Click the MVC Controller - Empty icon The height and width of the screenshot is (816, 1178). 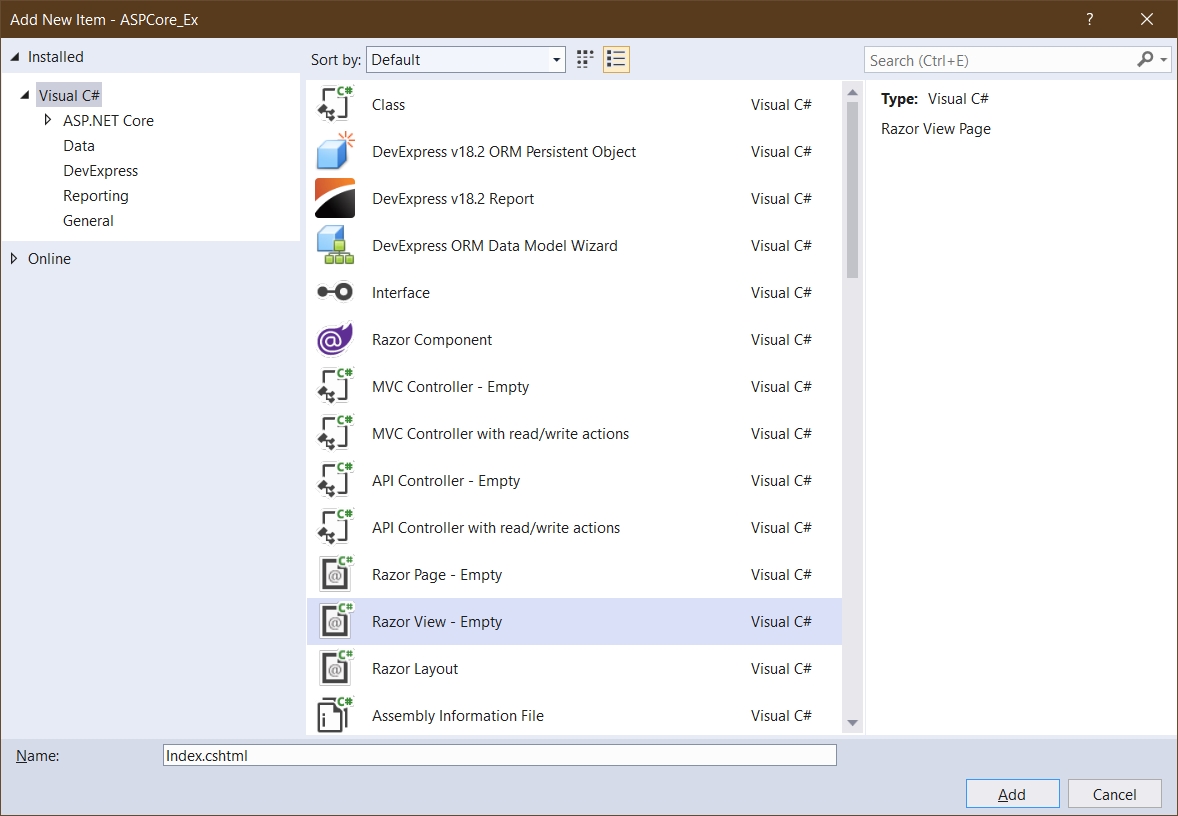pyautogui.click(x=335, y=386)
